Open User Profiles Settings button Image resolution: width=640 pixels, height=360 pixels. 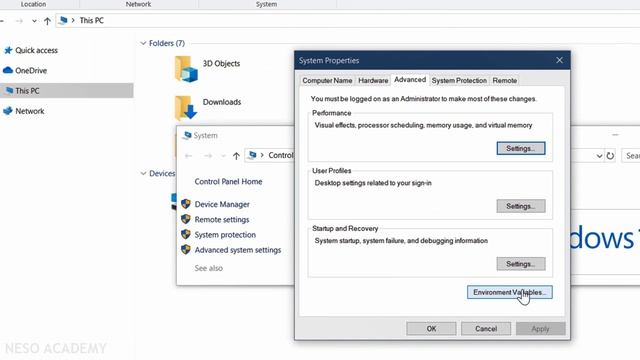(521, 206)
